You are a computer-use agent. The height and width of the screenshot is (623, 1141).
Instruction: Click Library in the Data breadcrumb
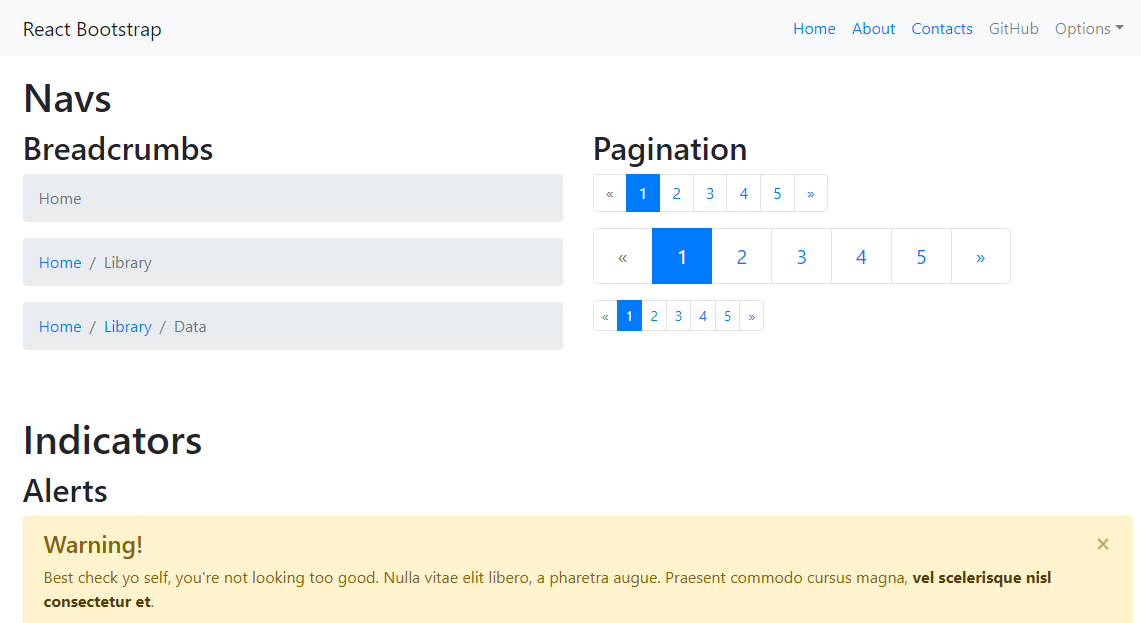pyautogui.click(x=128, y=326)
